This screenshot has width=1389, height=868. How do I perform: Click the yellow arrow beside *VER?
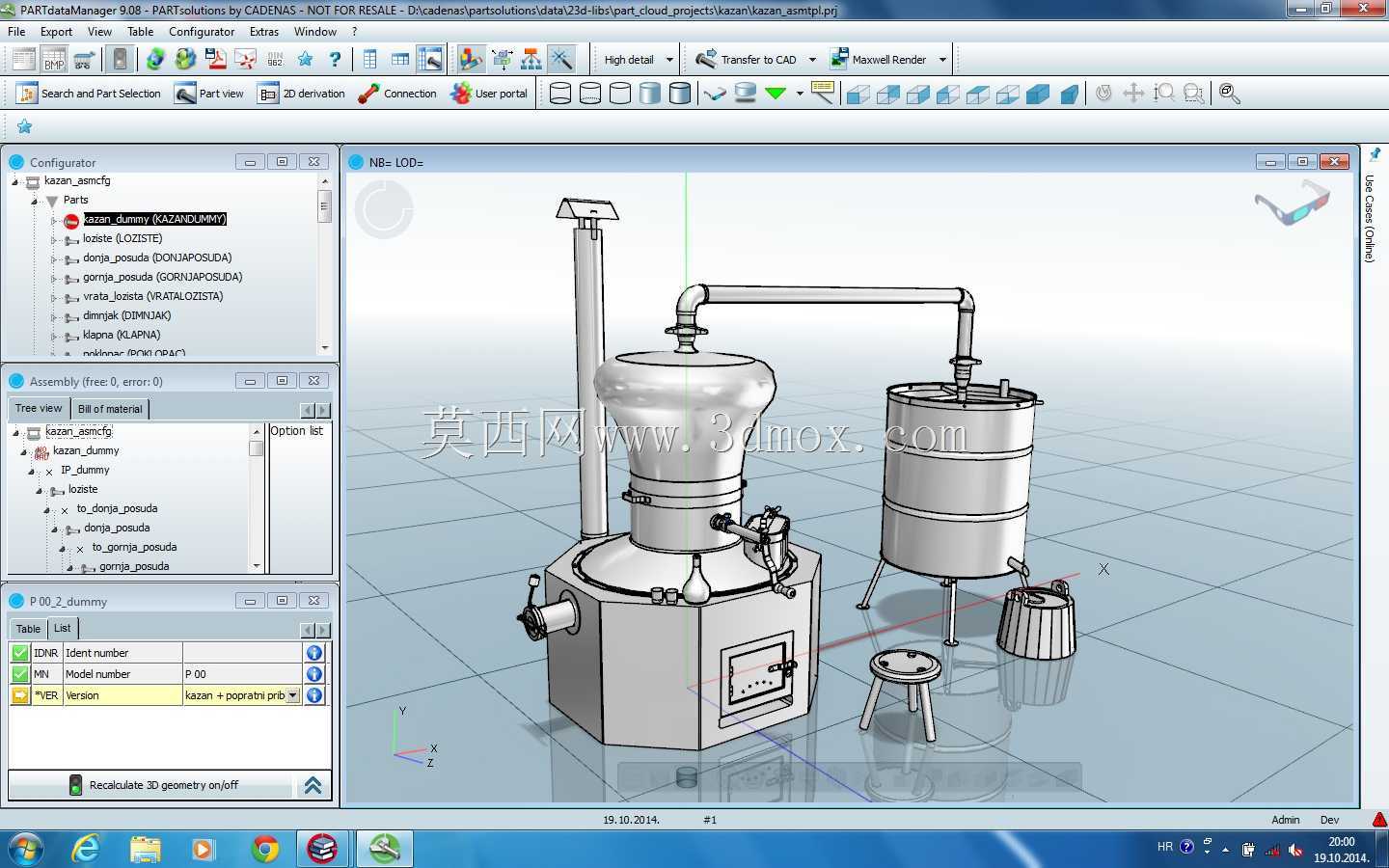pos(19,695)
